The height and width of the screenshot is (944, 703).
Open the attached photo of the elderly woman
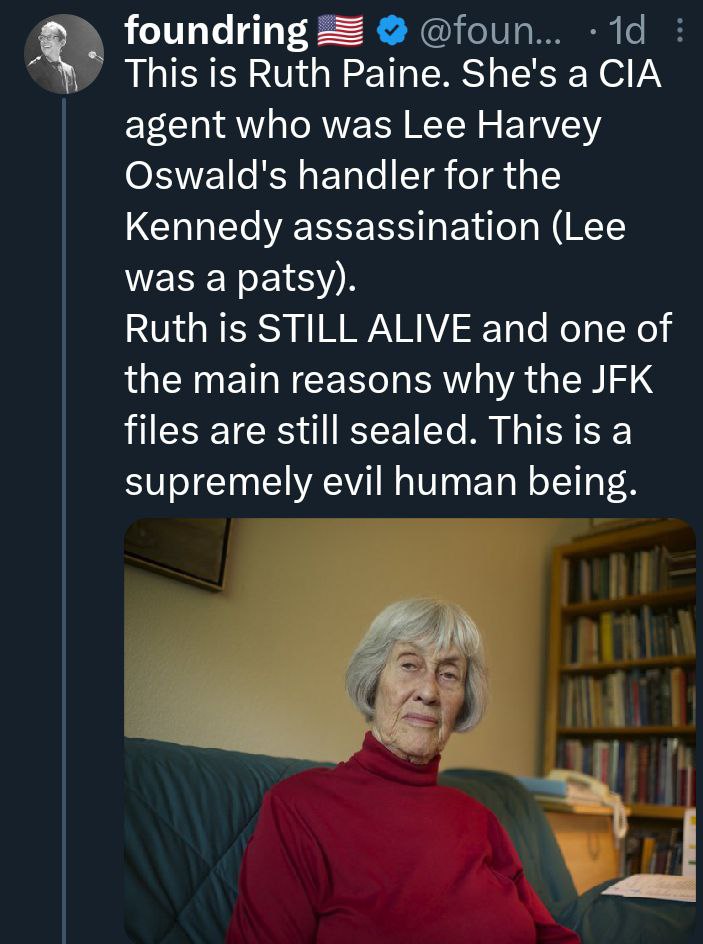tap(409, 730)
